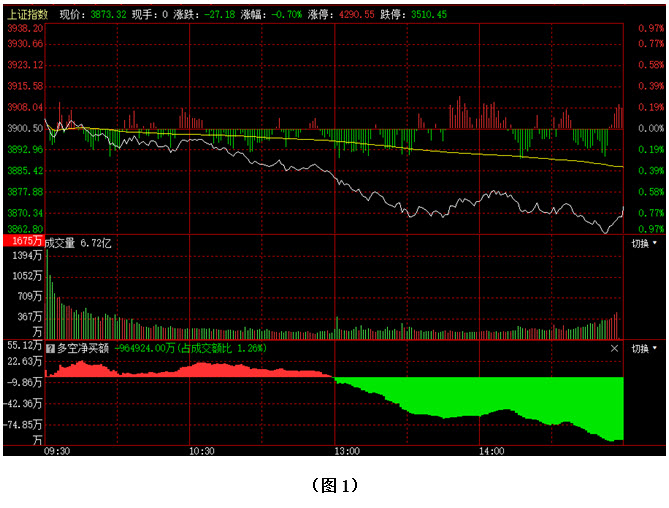The image size is (669, 508).
Task: Select the 上证指数 title label
Action: coord(27,15)
